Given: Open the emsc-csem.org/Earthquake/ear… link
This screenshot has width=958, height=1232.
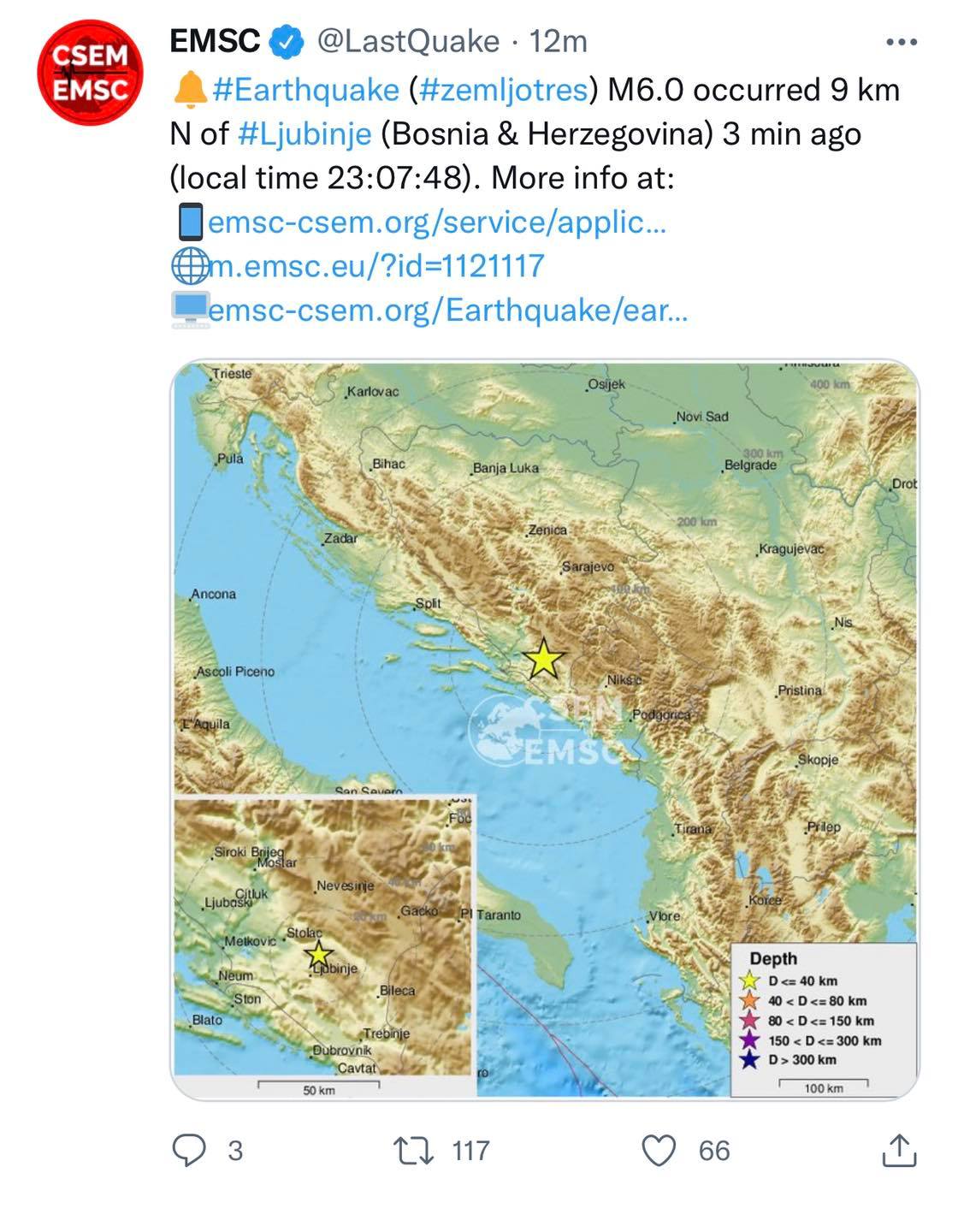Looking at the screenshot, I should click(448, 310).
